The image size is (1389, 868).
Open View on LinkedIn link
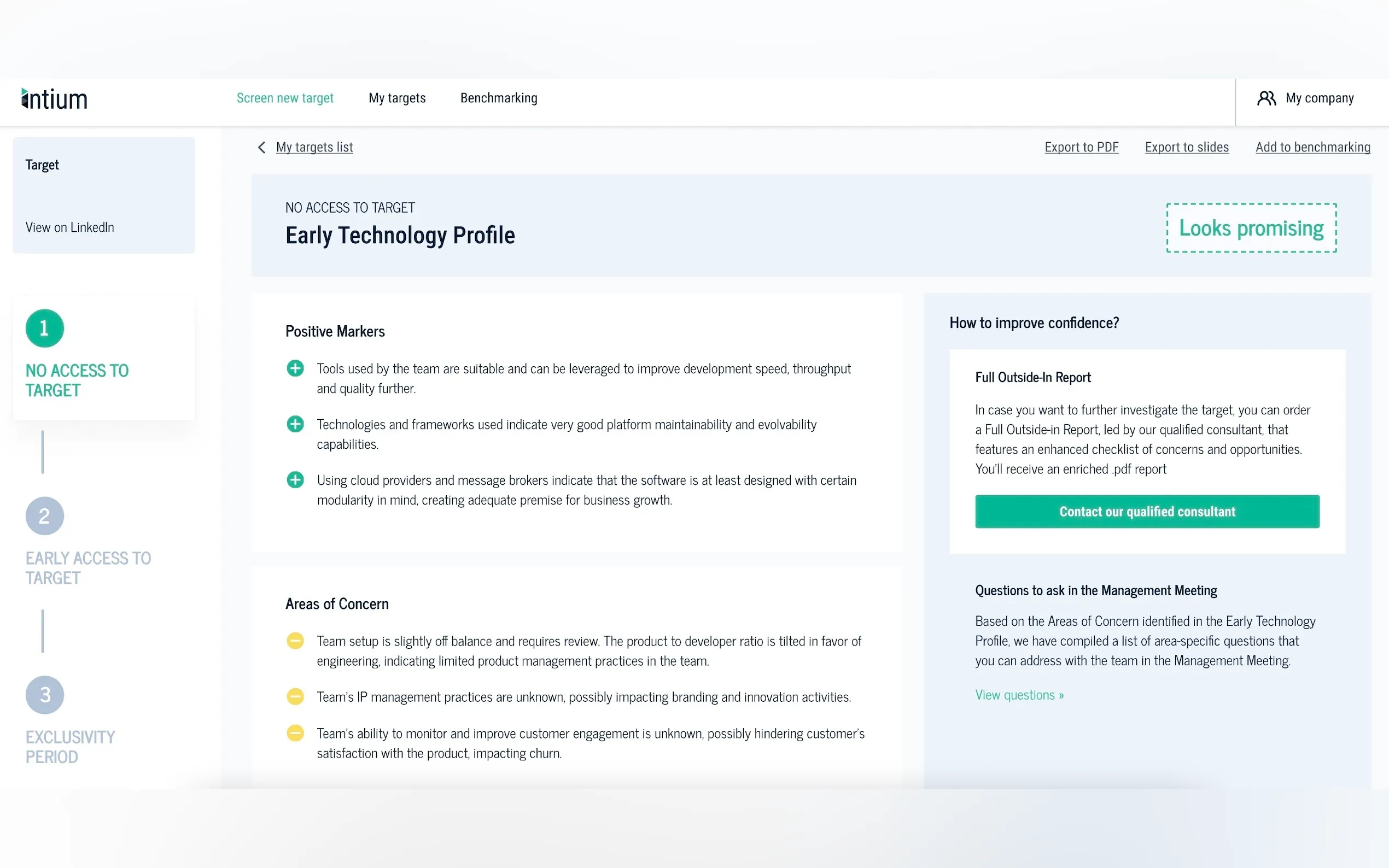(x=70, y=227)
